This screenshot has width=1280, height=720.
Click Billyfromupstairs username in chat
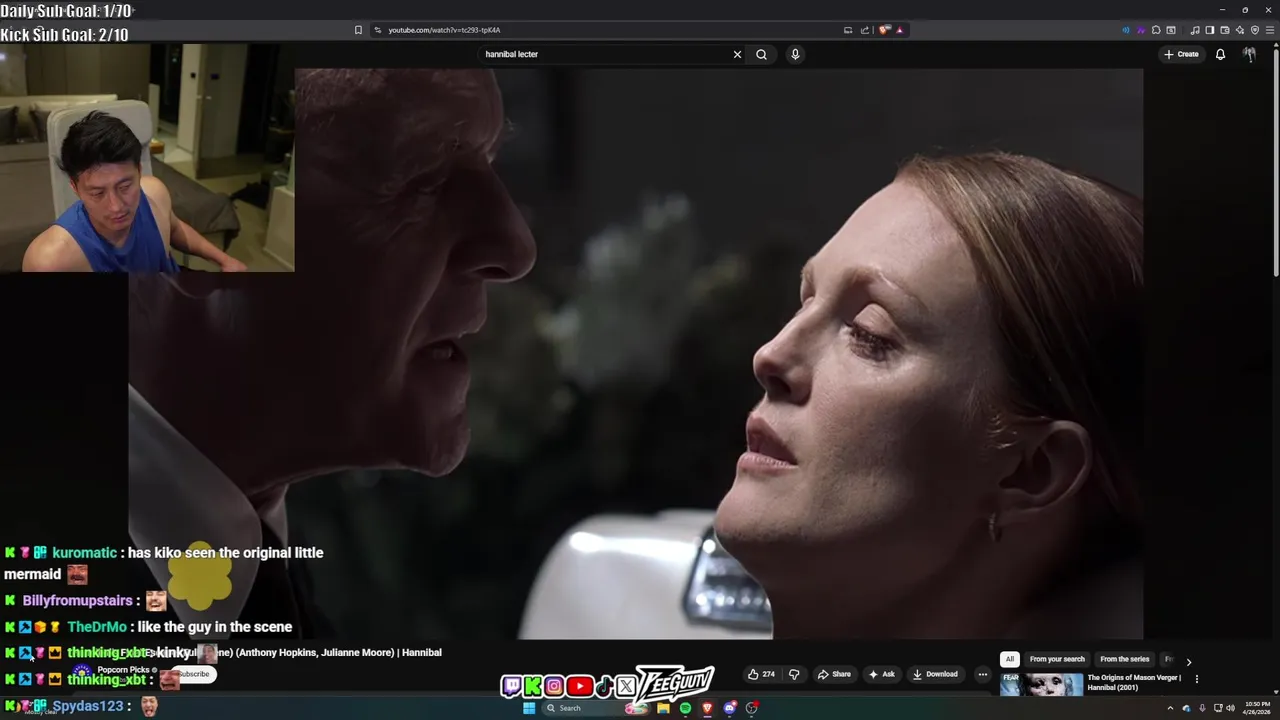point(77,601)
